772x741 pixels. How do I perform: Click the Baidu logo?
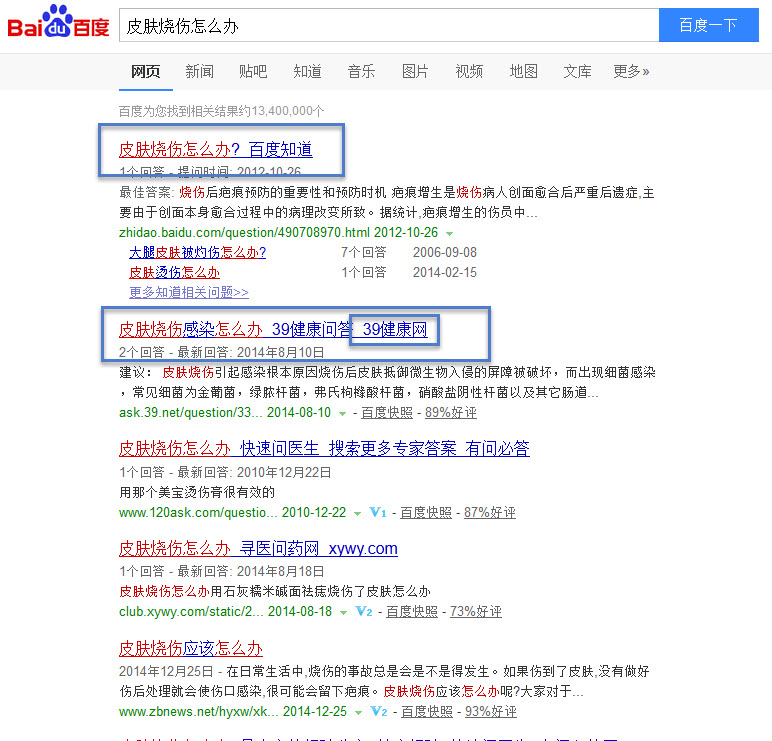pos(58,22)
